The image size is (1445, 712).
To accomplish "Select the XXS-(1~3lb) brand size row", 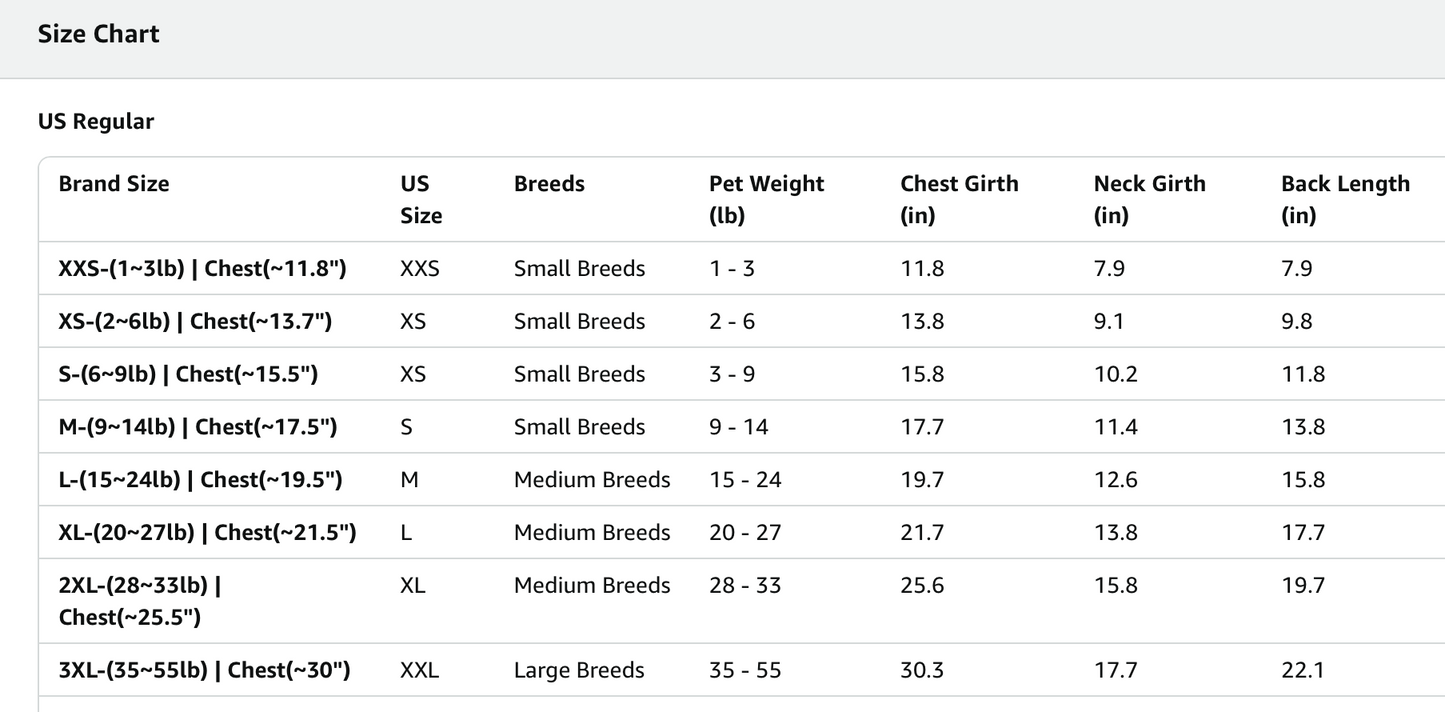I will point(742,268).
